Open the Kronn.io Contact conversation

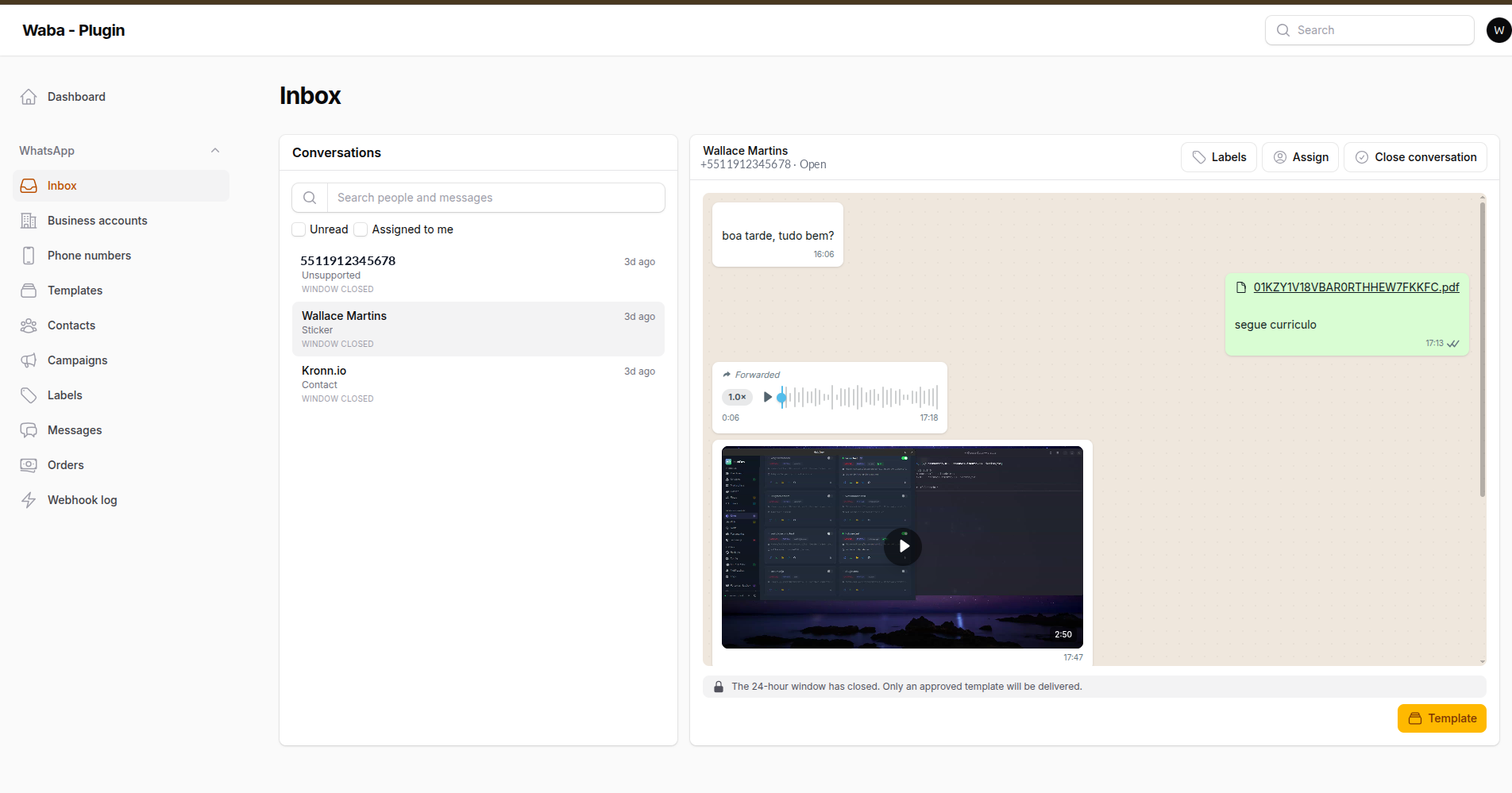click(x=478, y=383)
